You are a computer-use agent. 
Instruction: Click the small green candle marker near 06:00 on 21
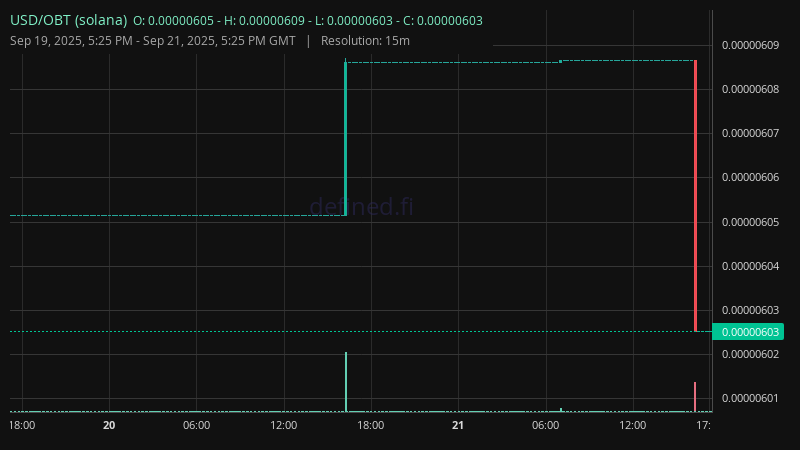[561, 61]
